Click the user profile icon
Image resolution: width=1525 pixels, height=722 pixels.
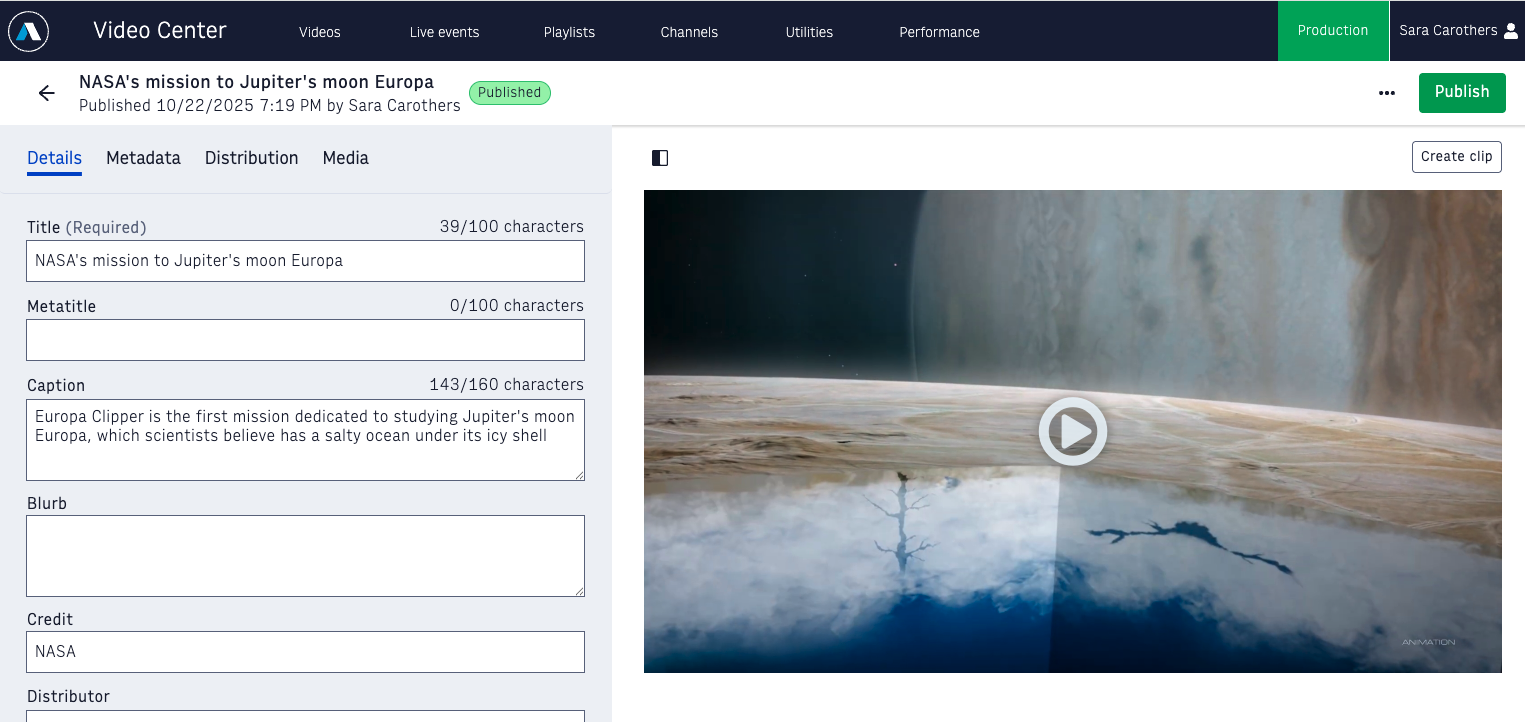[x=1510, y=31]
